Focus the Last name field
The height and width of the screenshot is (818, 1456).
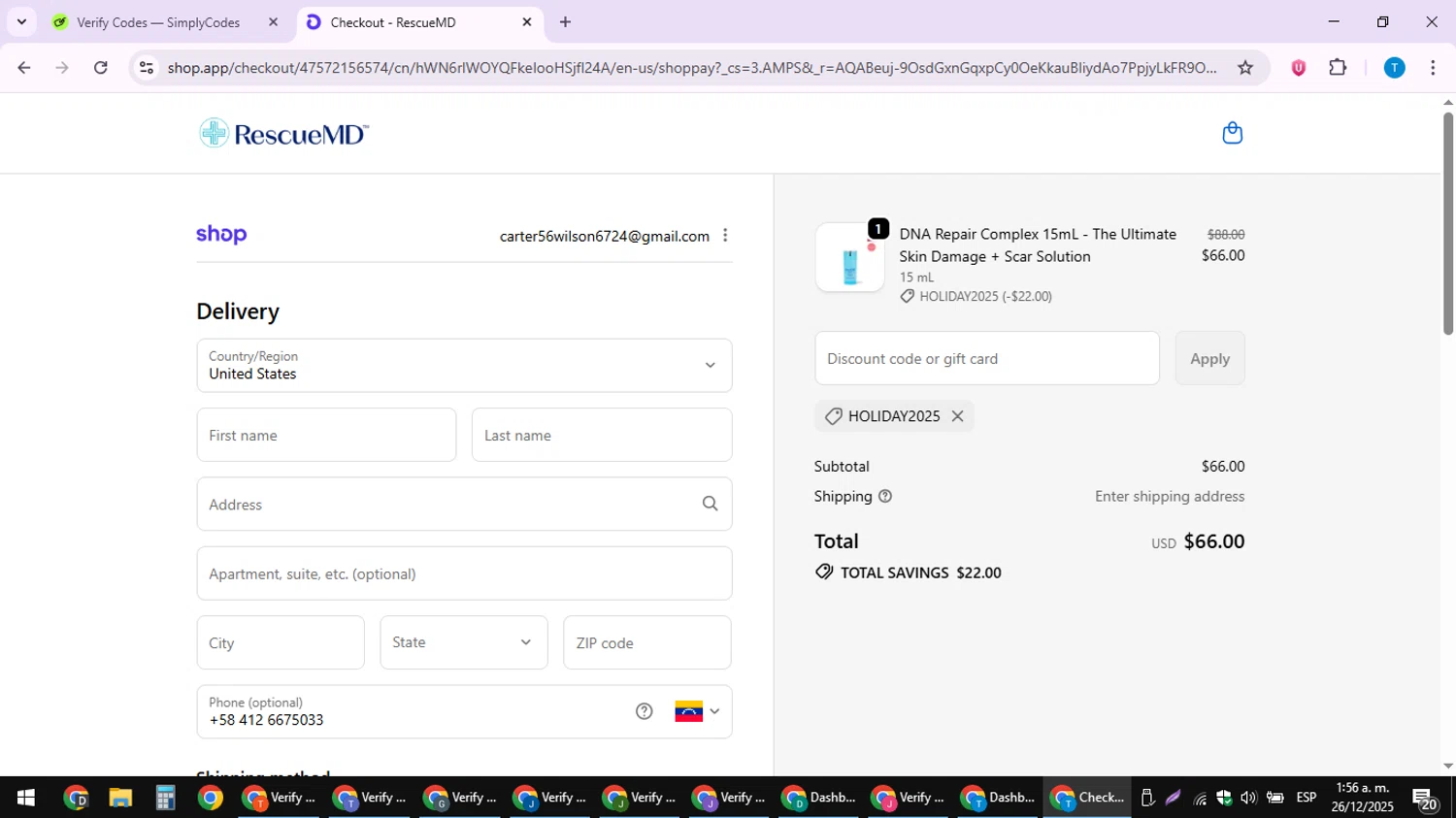[x=602, y=435]
